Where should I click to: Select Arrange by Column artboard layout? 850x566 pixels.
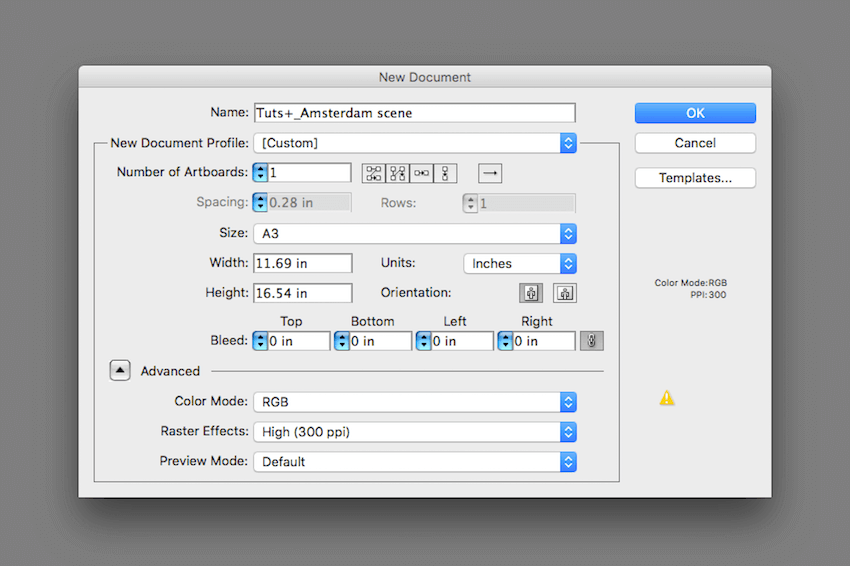pos(445,173)
